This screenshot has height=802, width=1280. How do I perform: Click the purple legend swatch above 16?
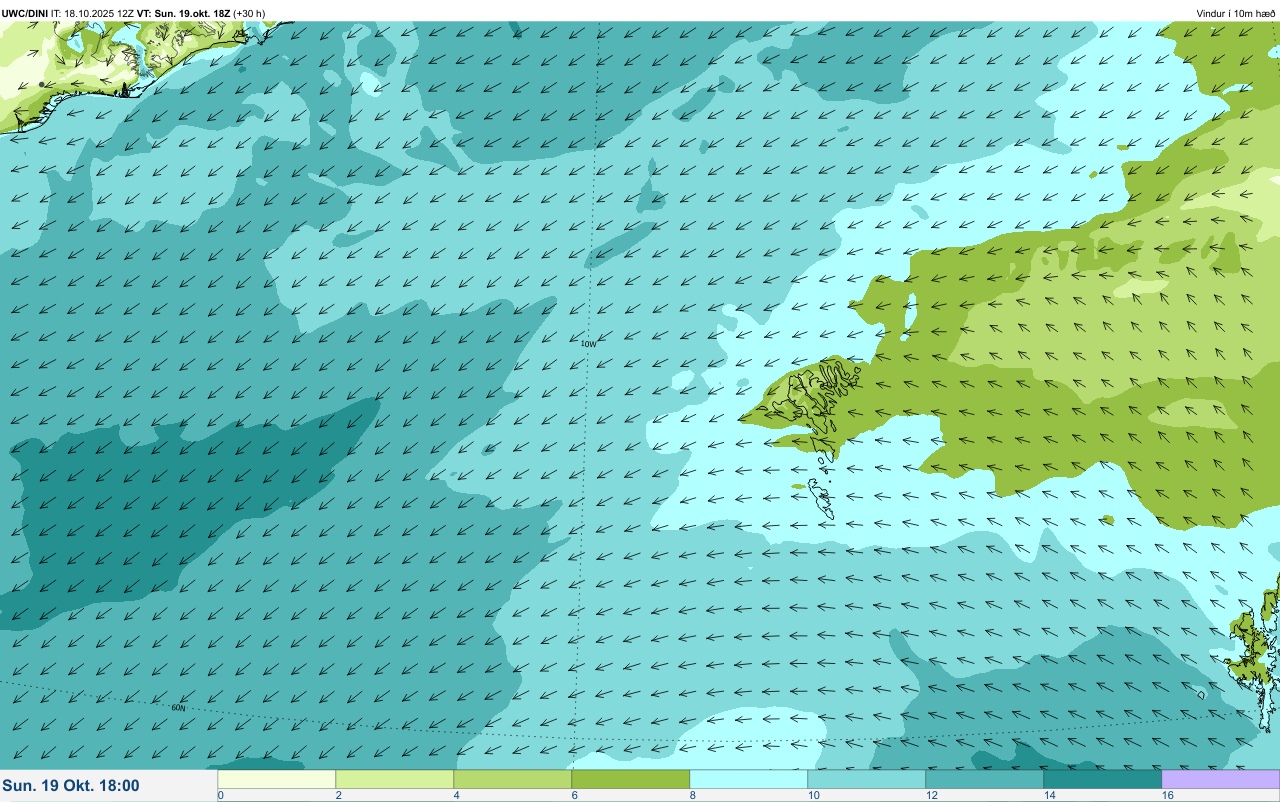pos(1220,779)
